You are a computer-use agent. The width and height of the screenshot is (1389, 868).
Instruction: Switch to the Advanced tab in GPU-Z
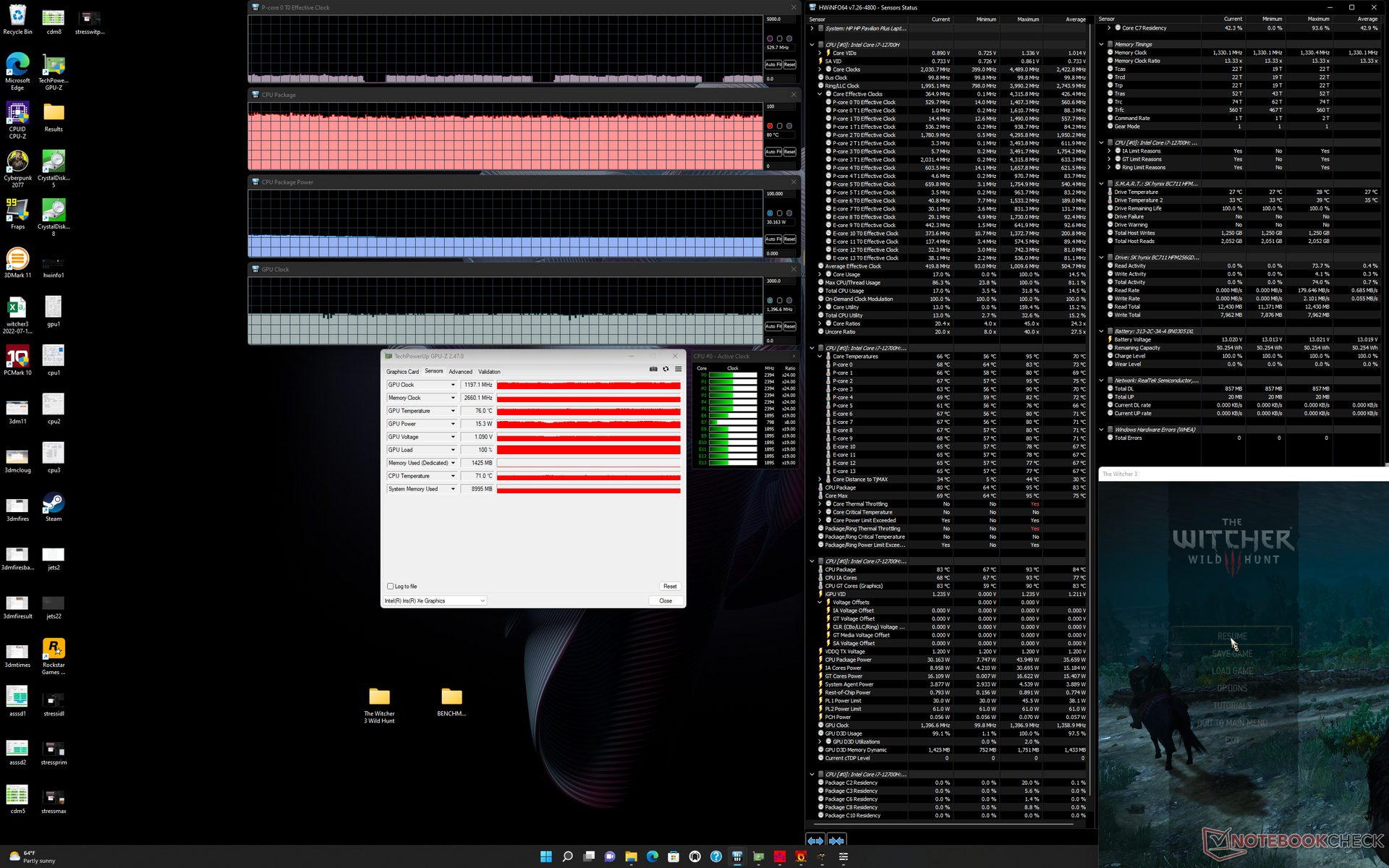point(460,372)
